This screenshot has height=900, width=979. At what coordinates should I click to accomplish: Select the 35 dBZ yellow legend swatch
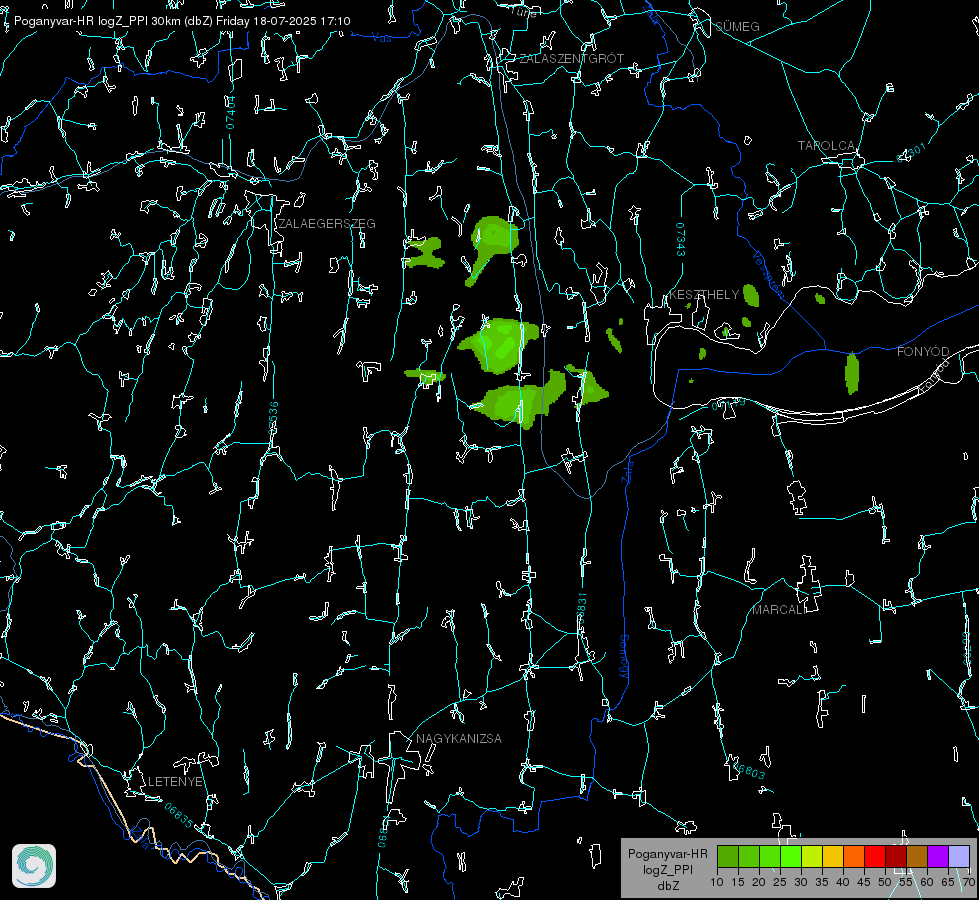tap(833, 856)
